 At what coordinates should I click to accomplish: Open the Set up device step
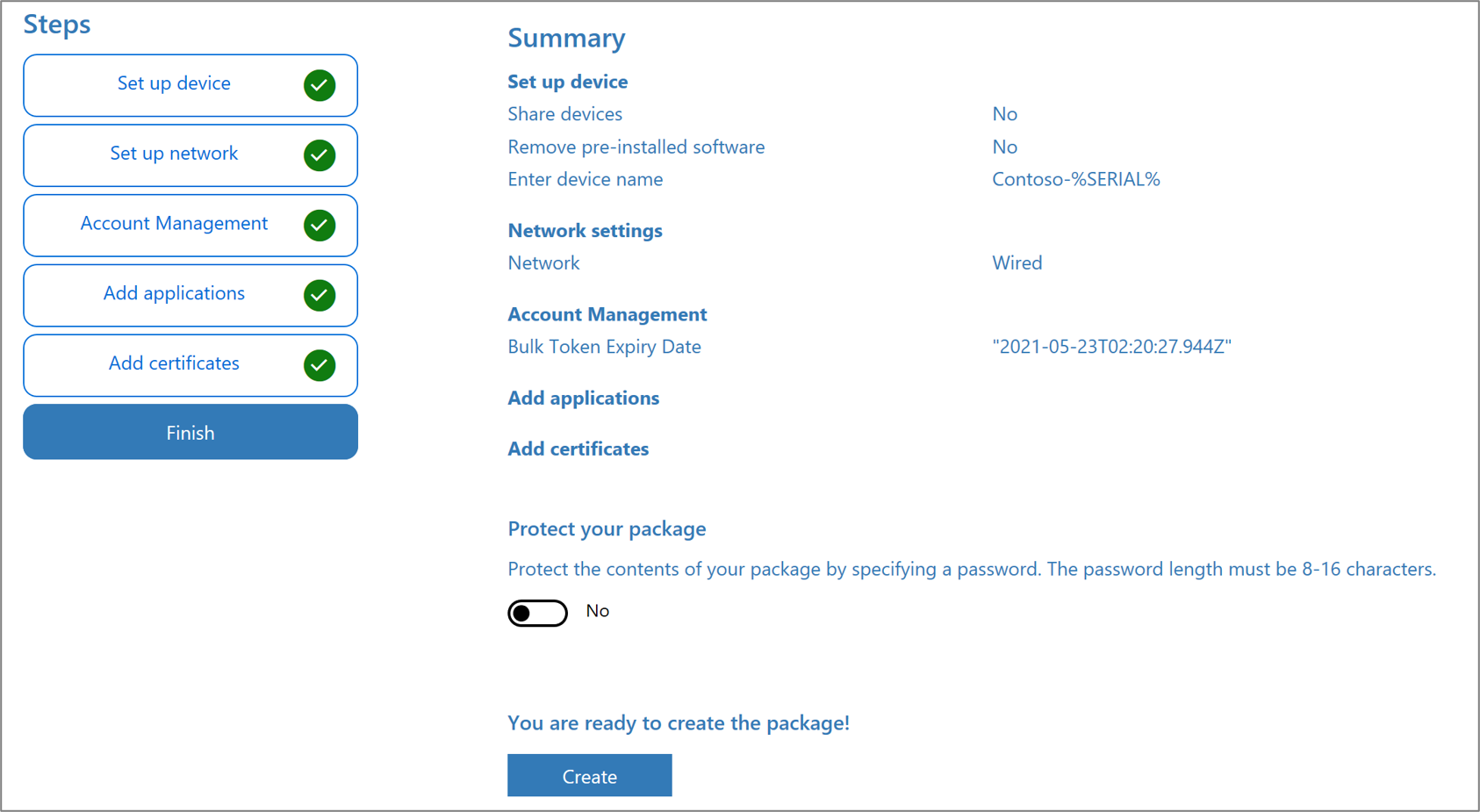[174, 83]
